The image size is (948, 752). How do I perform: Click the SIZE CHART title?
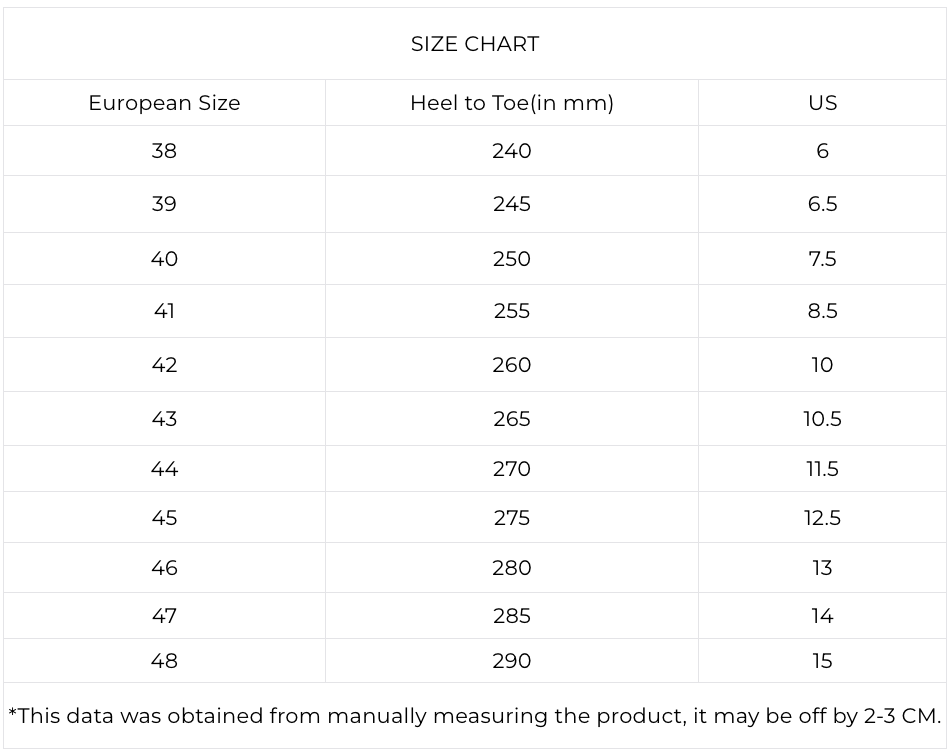pos(474,44)
